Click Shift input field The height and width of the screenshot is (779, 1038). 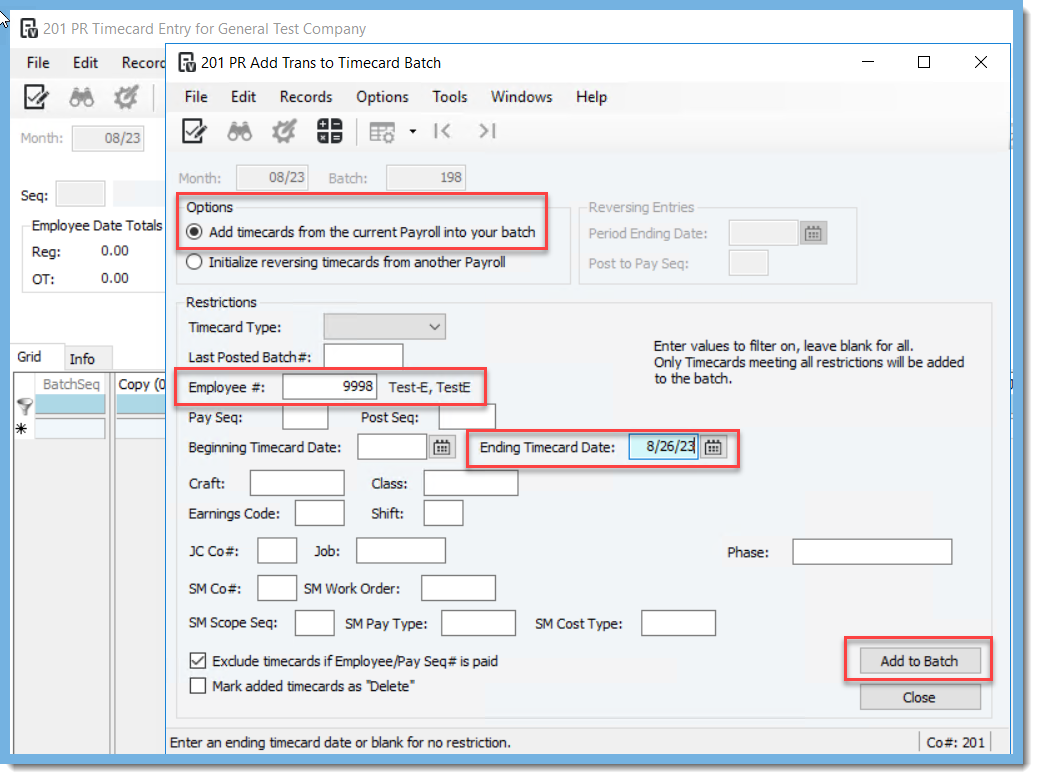444,513
